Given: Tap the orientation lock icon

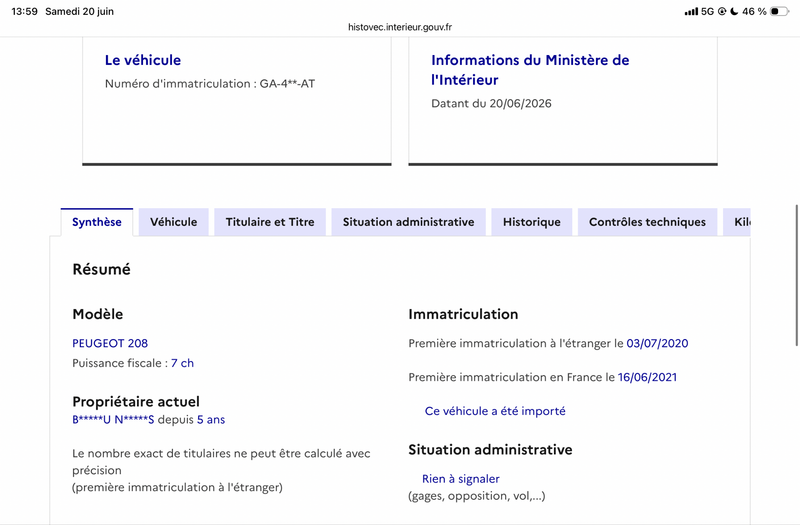Looking at the screenshot, I should (x=722, y=11).
